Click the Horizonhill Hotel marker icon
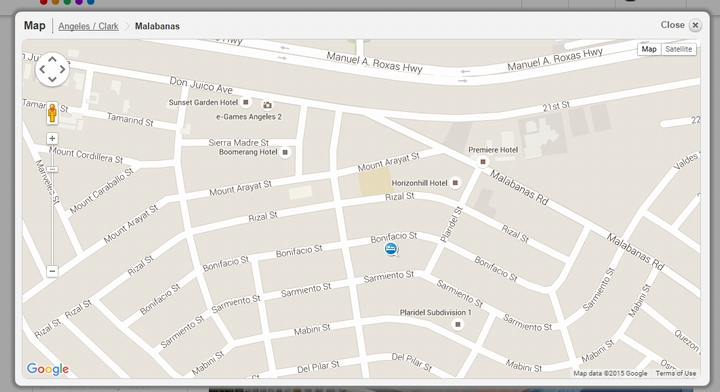Screen dimensions: 720x392 pos(455,183)
